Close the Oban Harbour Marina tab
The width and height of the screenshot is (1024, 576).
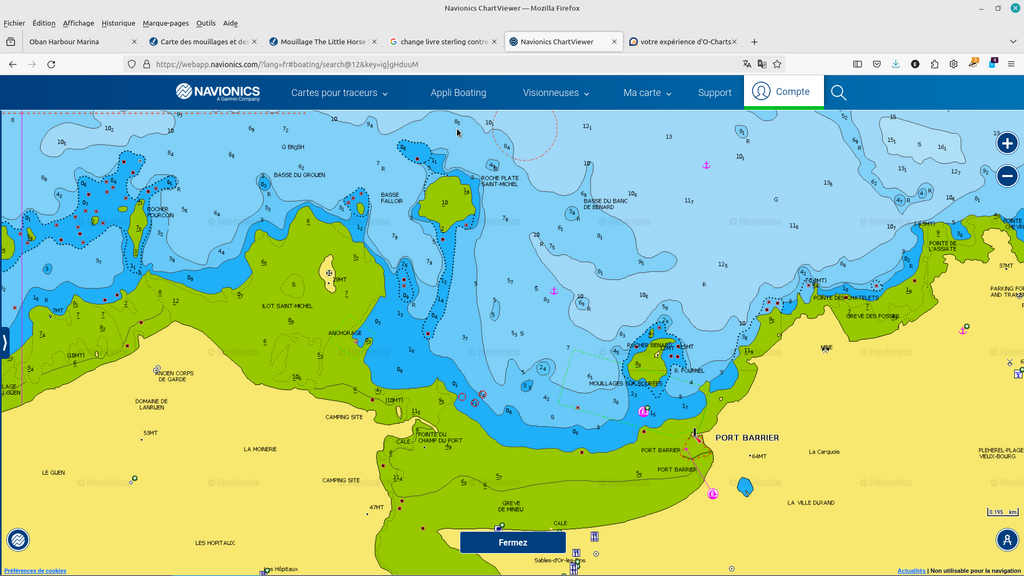(134, 42)
